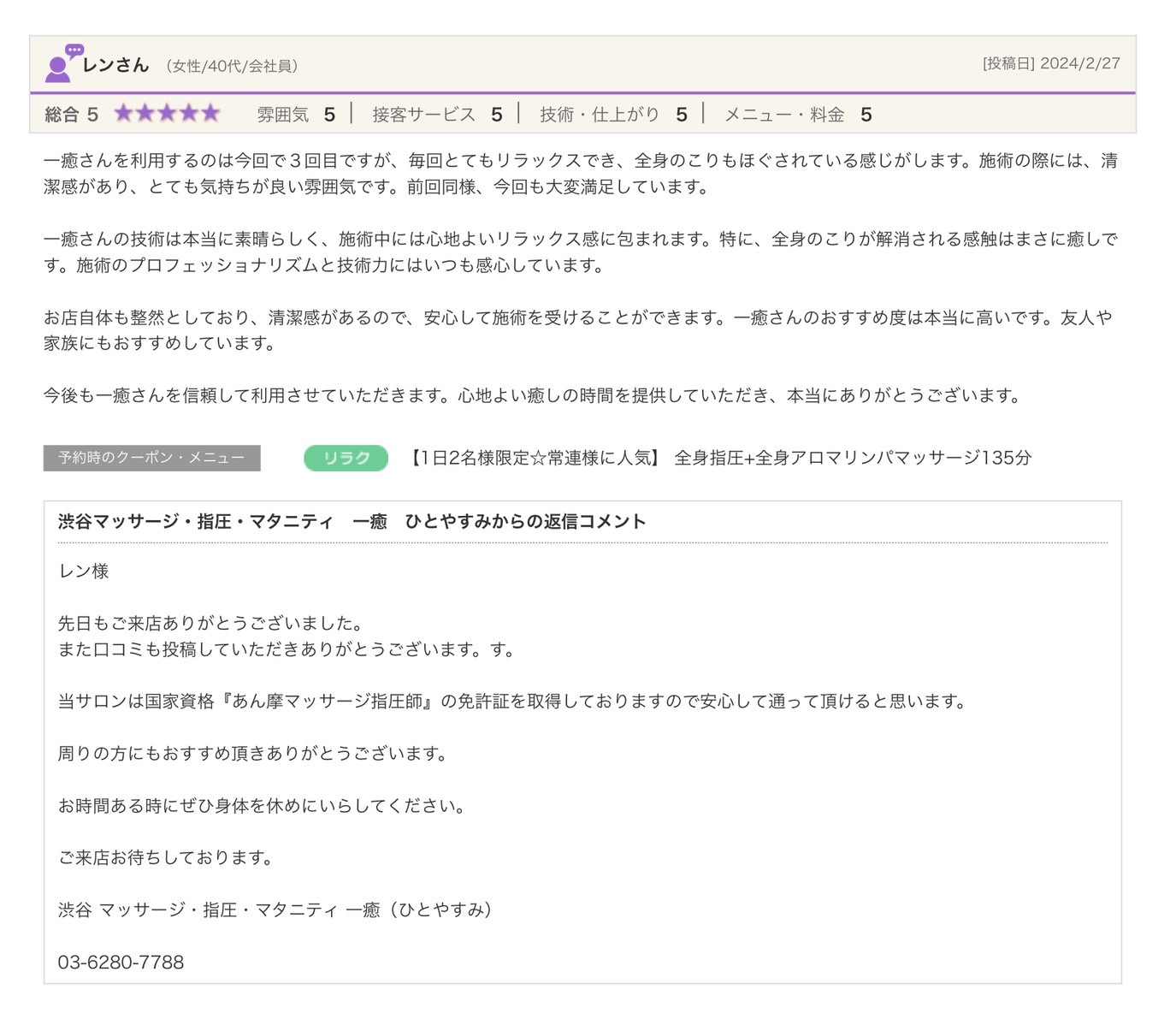Click the line 周りの方にもおすすめ頂きありがとうございます
Viewport: 1176px width, 1019px height.
pyautogui.click(x=255, y=753)
